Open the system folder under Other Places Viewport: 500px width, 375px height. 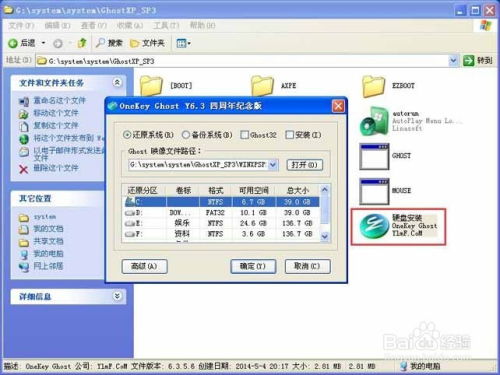(x=45, y=217)
